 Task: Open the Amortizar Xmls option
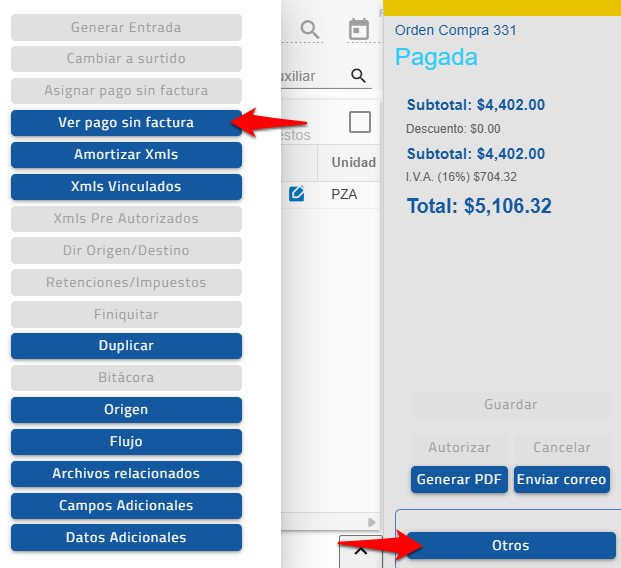(x=126, y=155)
